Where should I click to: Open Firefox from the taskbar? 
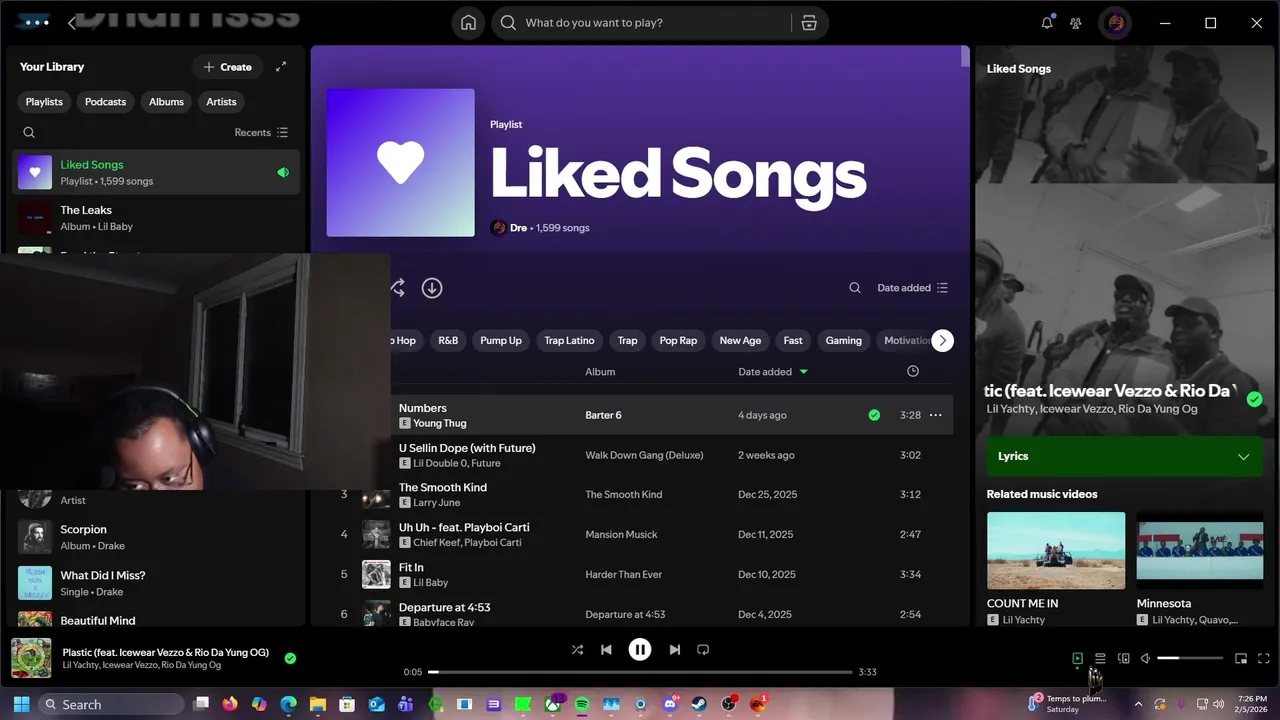pyautogui.click(x=230, y=704)
